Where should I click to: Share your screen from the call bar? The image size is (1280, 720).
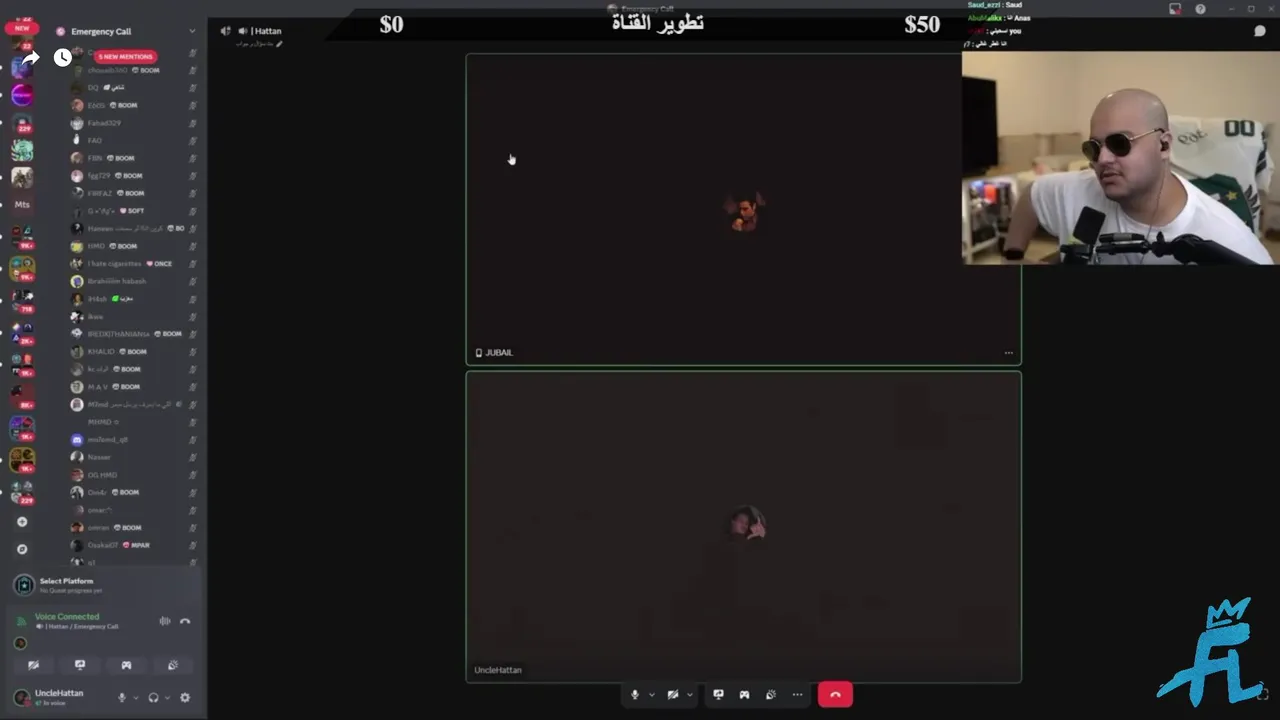718,694
